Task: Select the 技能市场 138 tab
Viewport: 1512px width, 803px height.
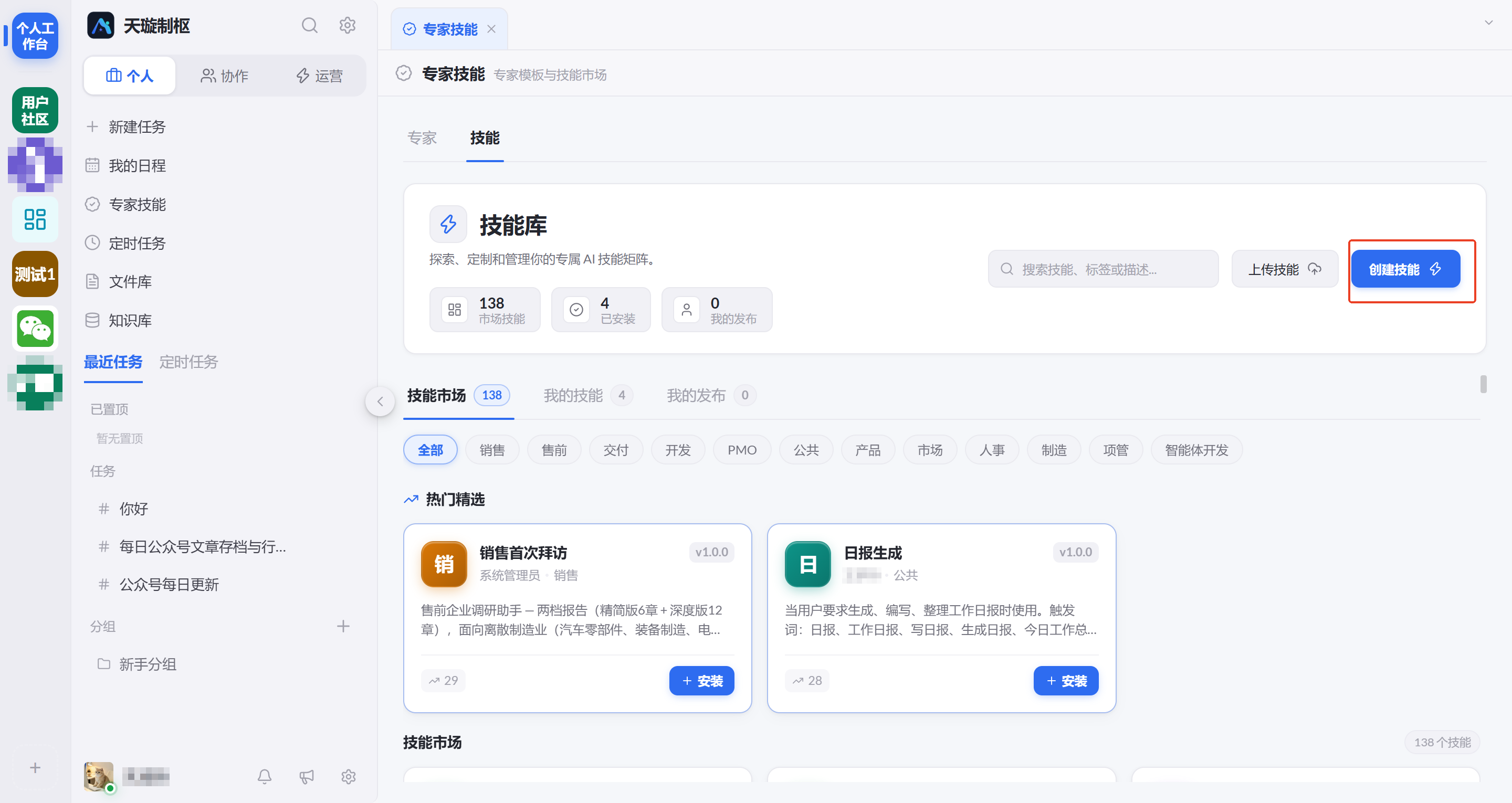Action: pos(458,396)
